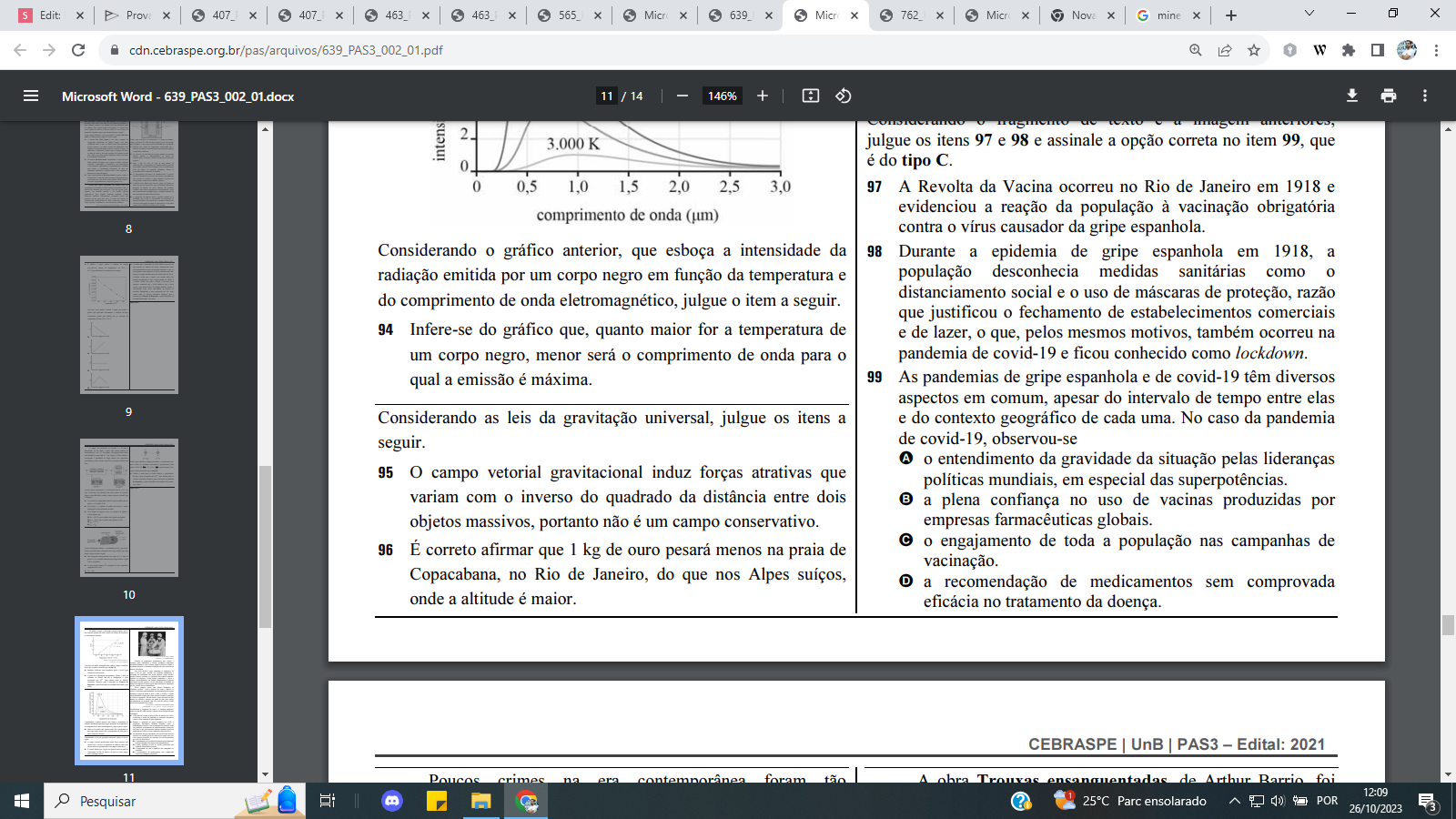1456x819 pixels.
Task: Click item number 96 in the document
Action: (386, 550)
